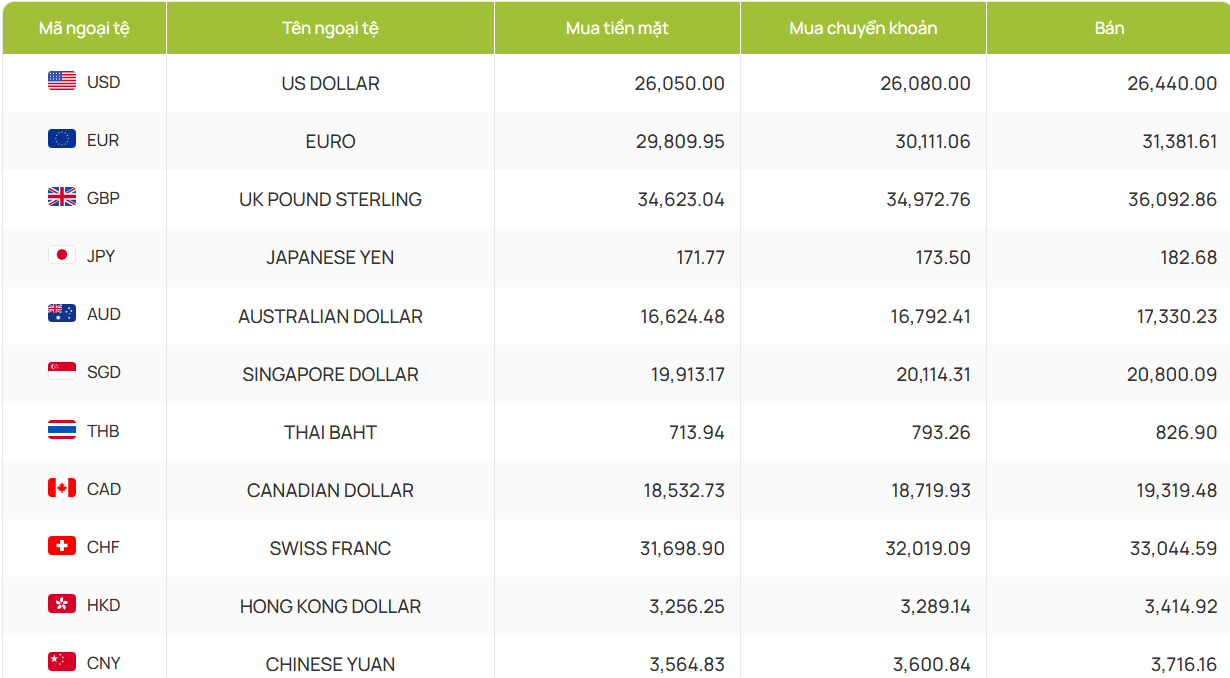
Task: Click the Singapore flag icon
Action: coord(62,371)
